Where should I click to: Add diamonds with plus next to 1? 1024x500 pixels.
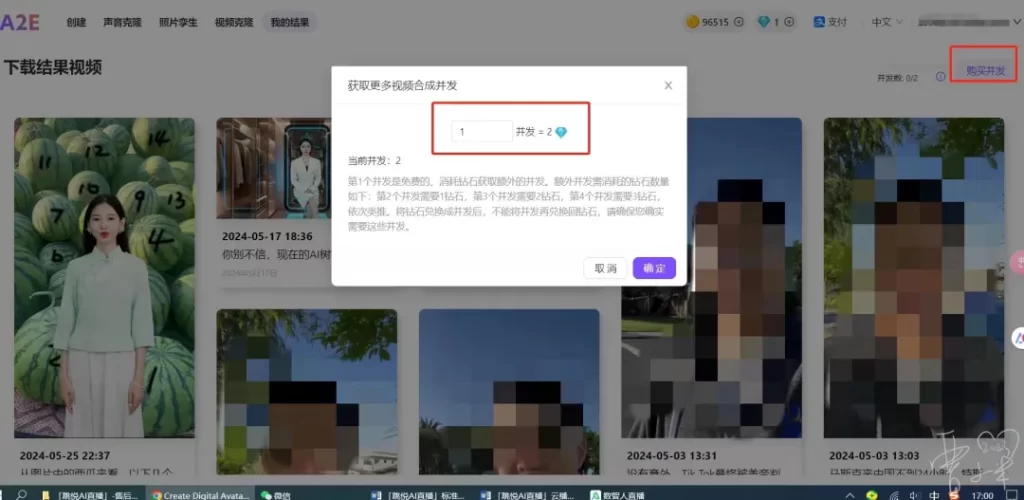point(788,22)
